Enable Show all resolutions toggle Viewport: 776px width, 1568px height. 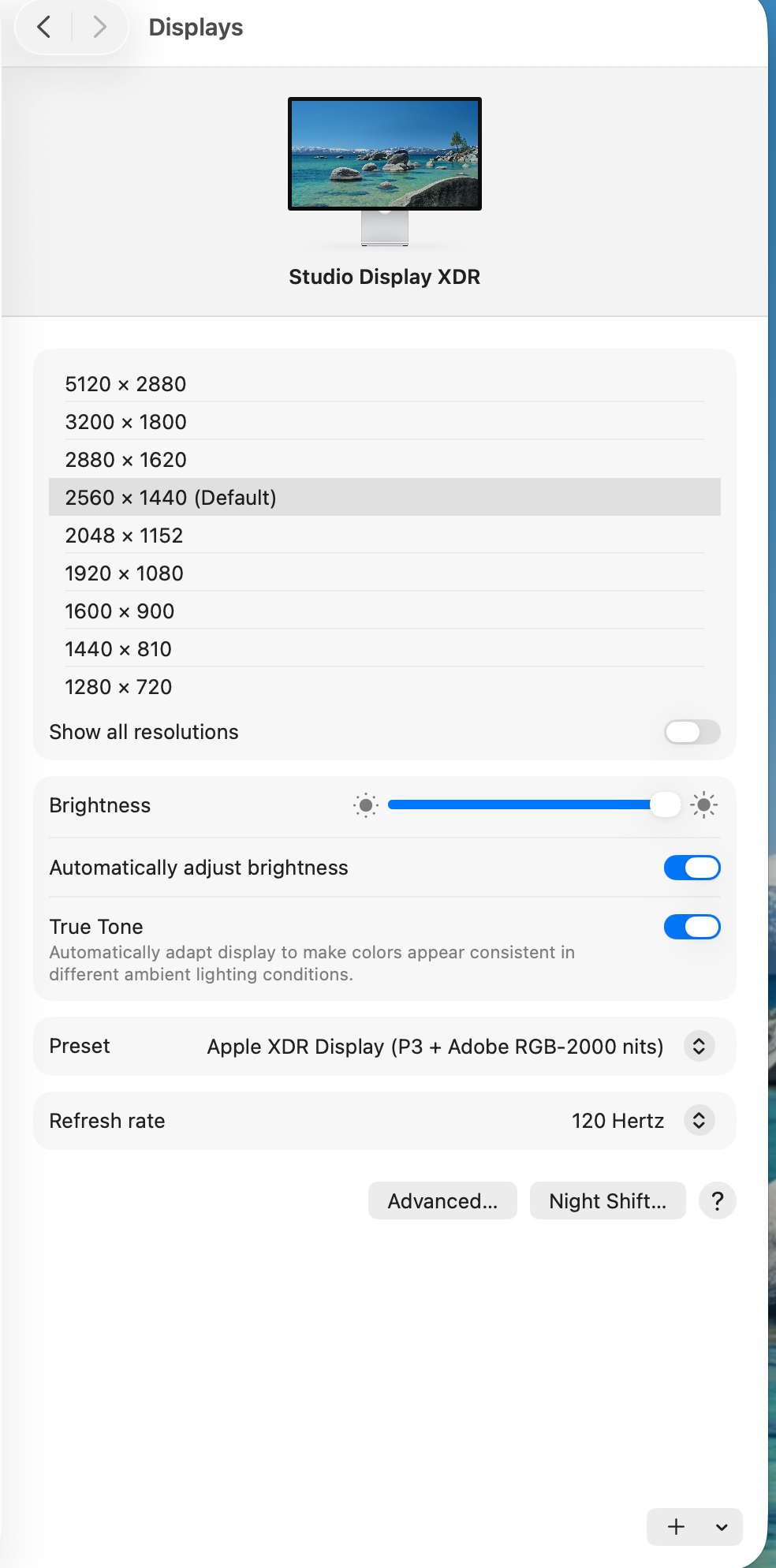click(x=692, y=732)
